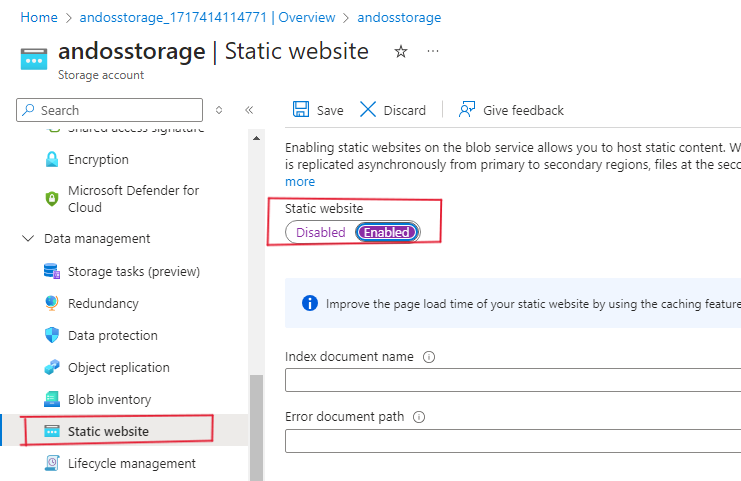
Task: Open the Data protection shield icon
Action: pyautogui.click(x=52, y=336)
